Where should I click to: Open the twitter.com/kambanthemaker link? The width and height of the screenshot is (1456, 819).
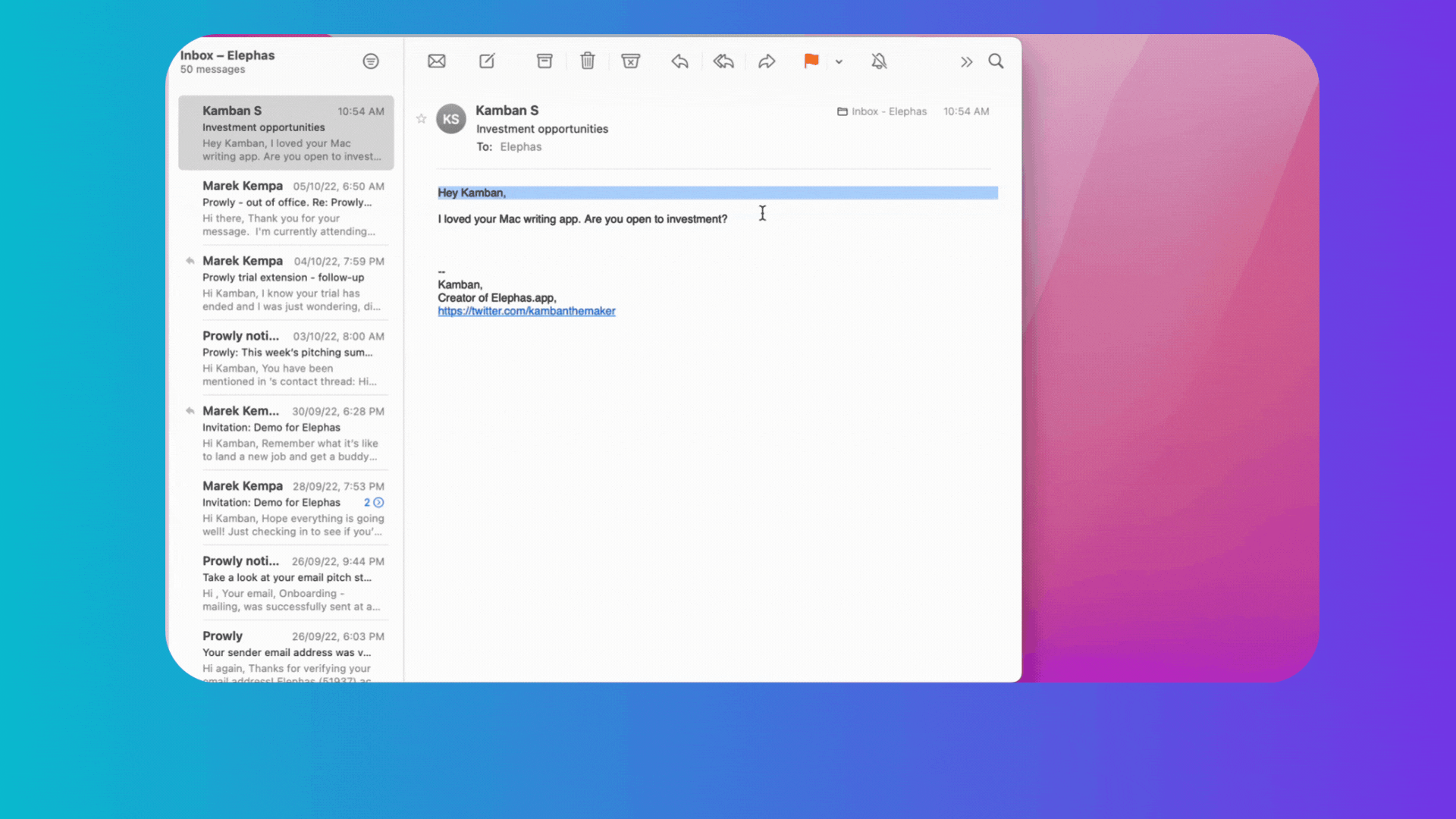click(x=526, y=311)
